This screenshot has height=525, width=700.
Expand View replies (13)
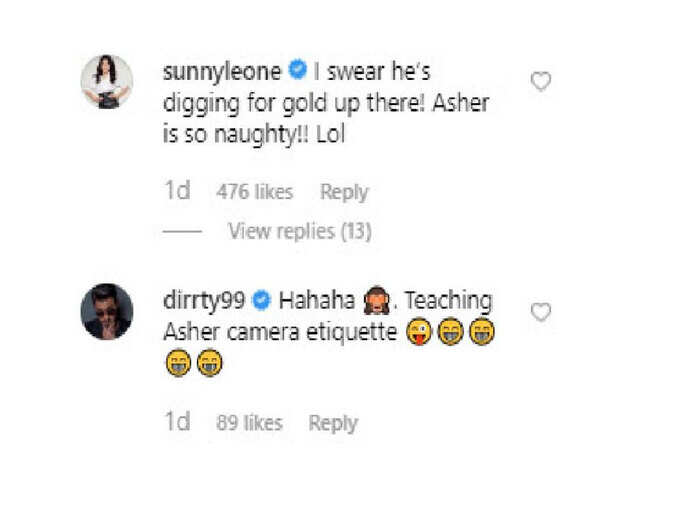coord(300,231)
